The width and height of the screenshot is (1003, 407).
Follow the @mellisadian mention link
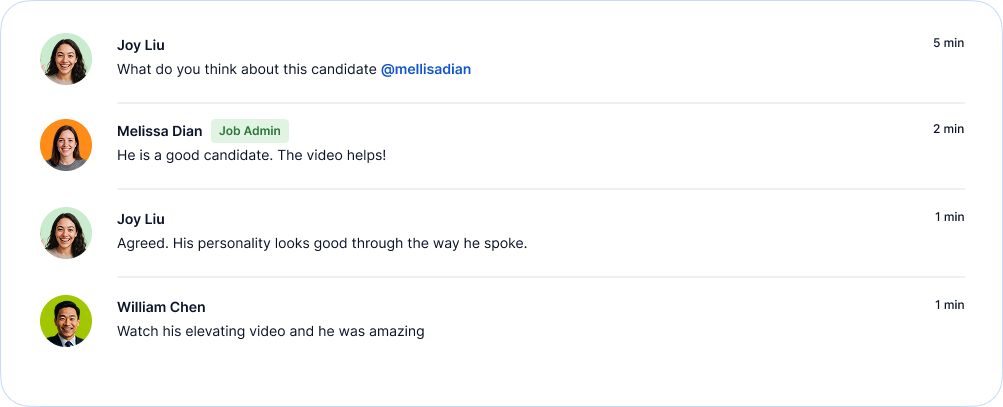click(x=426, y=70)
